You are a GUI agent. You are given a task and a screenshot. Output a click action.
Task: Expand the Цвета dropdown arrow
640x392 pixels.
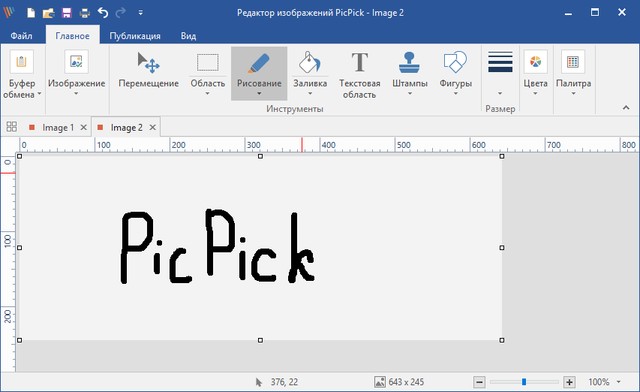click(536, 94)
